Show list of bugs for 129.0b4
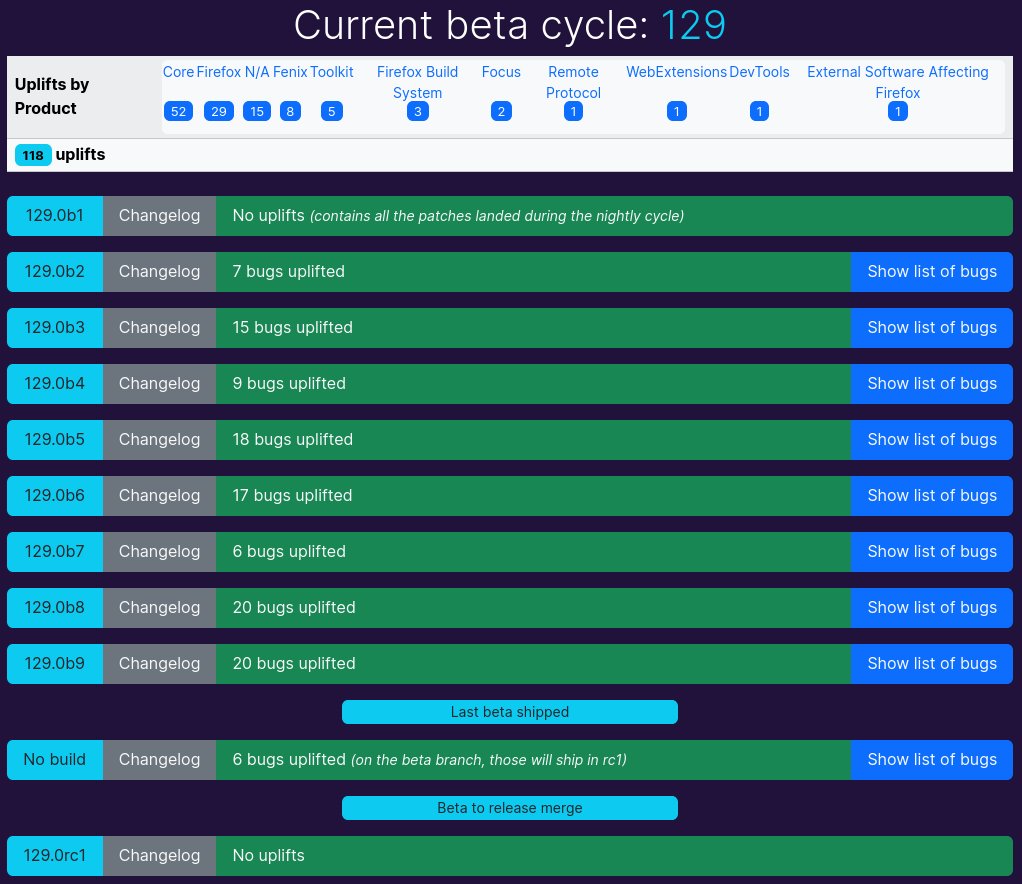The width and height of the screenshot is (1022, 884). tap(932, 384)
